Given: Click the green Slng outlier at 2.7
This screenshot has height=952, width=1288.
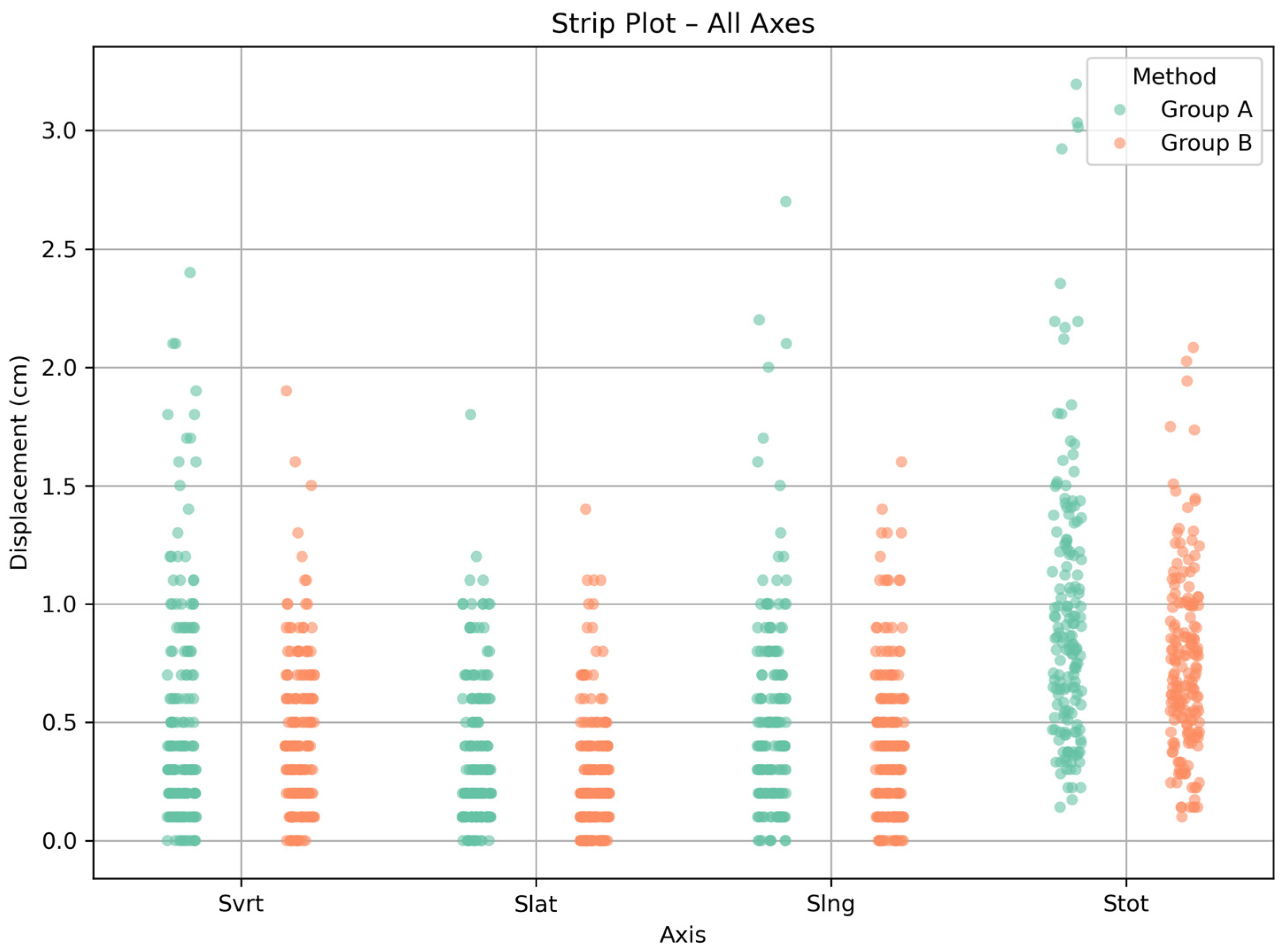Looking at the screenshot, I should click(786, 202).
